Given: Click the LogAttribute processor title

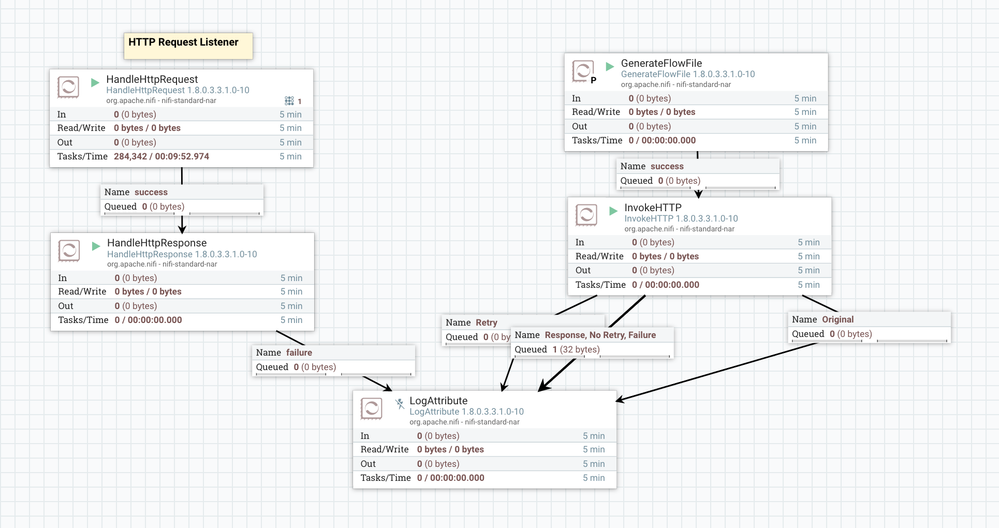Looking at the screenshot, I should pos(438,401).
